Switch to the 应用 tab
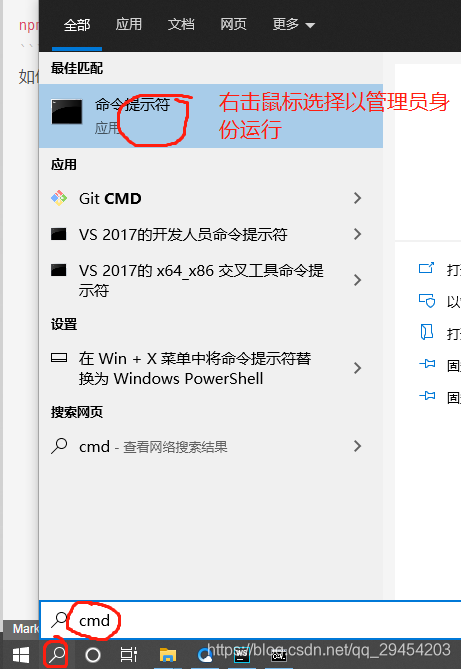Viewport: 461px width, 669px height. [x=128, y=24]
